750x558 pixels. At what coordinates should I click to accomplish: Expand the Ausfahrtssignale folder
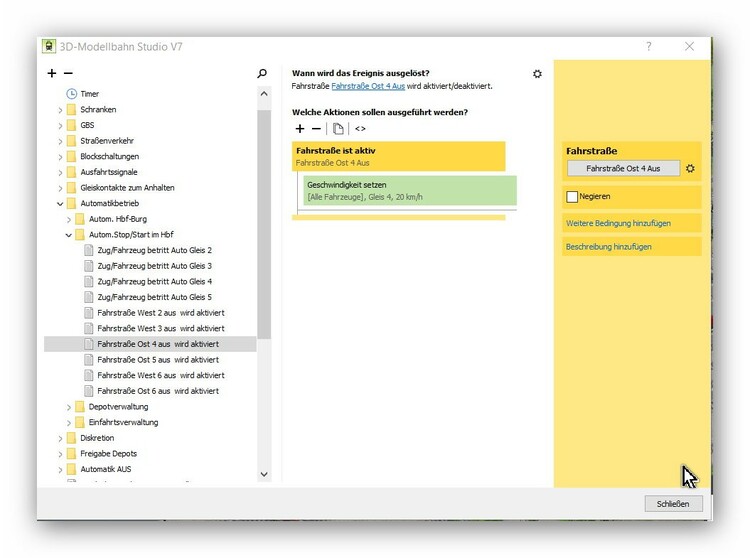pos(60,173)
